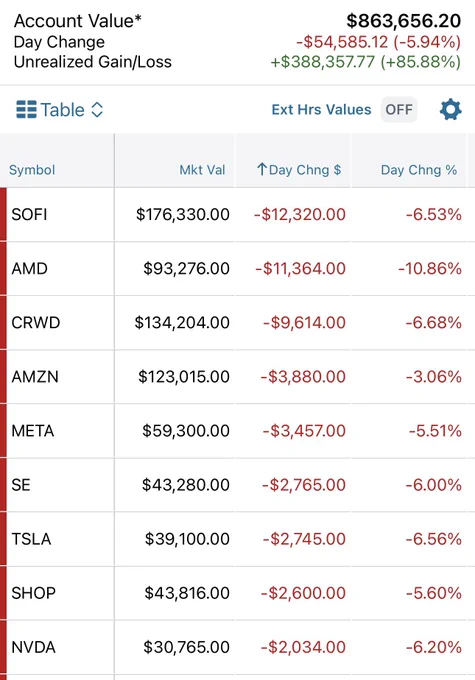Select the AMZN position row
Viewport: 475px width, 680px height.
237,377
